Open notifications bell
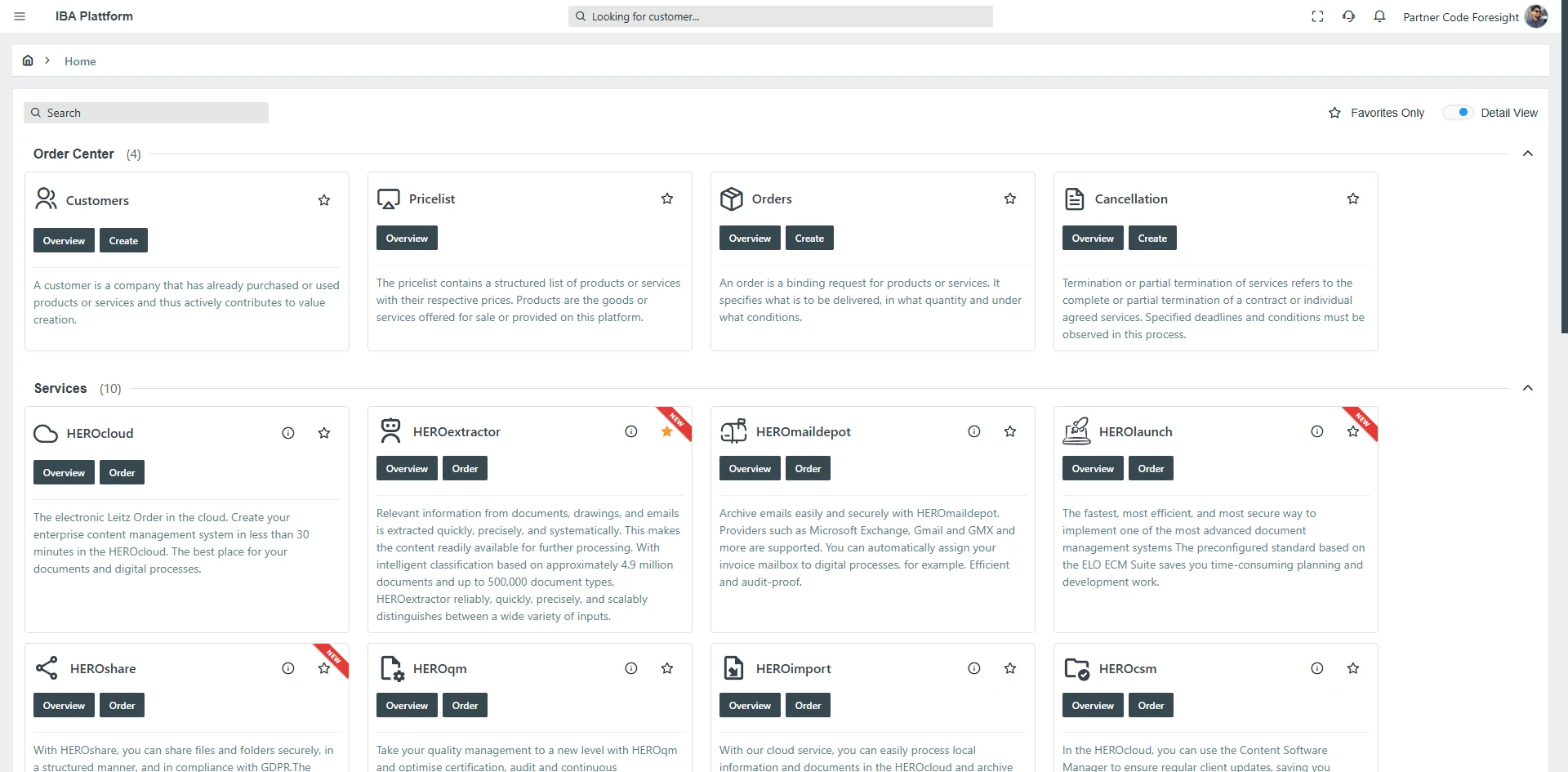This screenshot has height=772, width=1568. point(1379,16)
